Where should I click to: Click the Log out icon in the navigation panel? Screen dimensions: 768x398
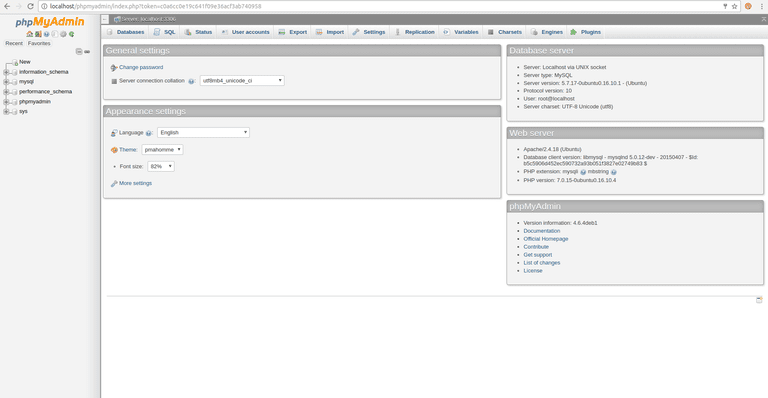[x=38, y=34]
